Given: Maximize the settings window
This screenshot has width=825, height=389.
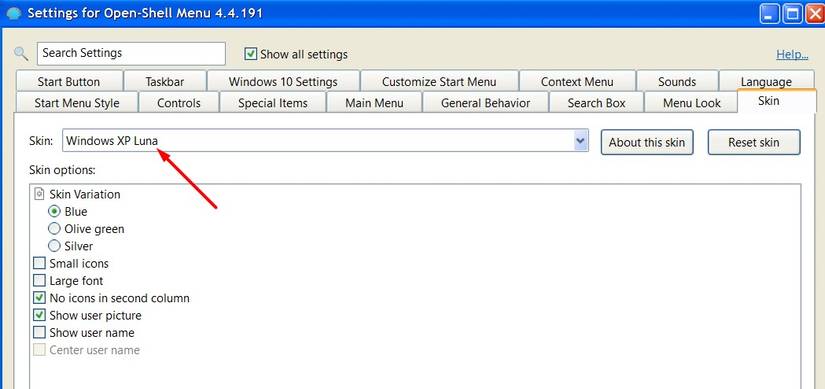Looking at the screenshot, I should pos(792,13).
